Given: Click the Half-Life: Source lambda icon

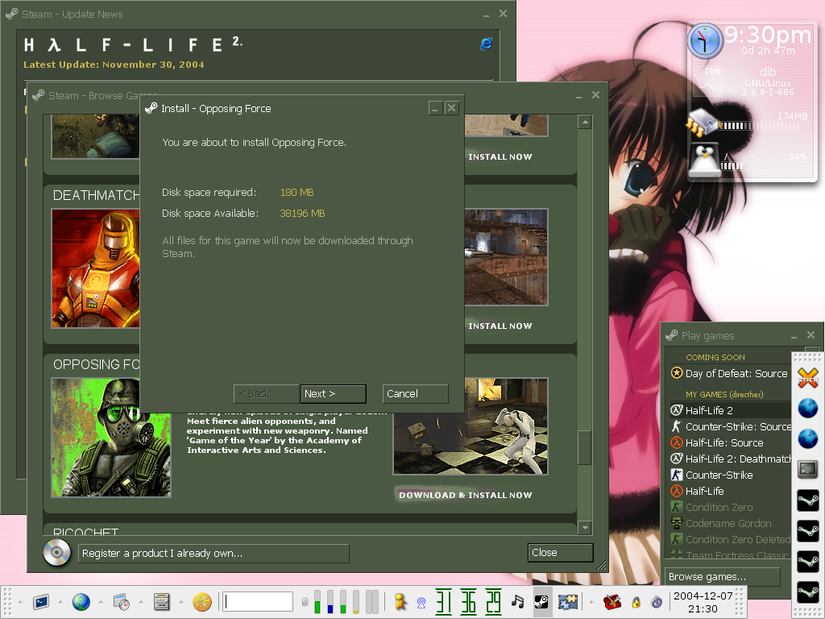Looking at the screenshot, I should point(677,442).
